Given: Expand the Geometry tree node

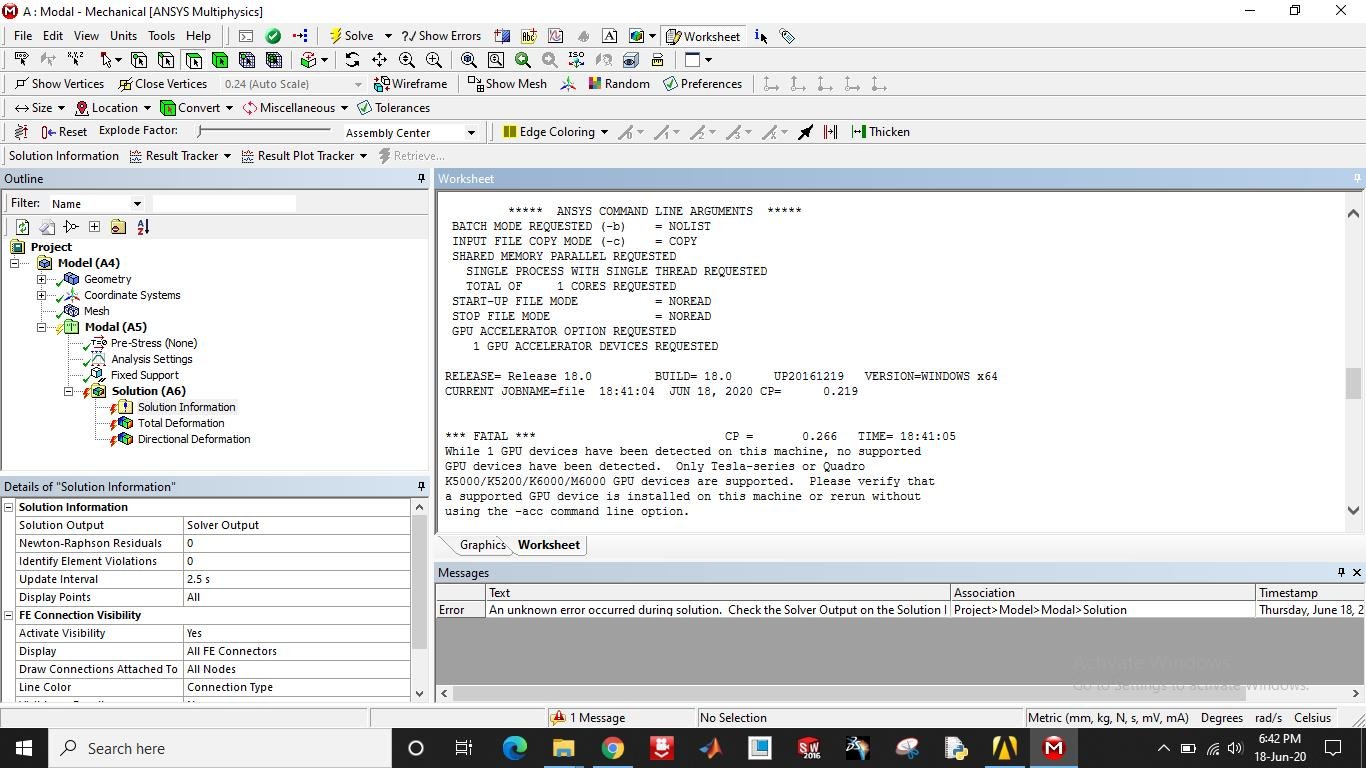Looking at the screenshot, I should (41, 279).
